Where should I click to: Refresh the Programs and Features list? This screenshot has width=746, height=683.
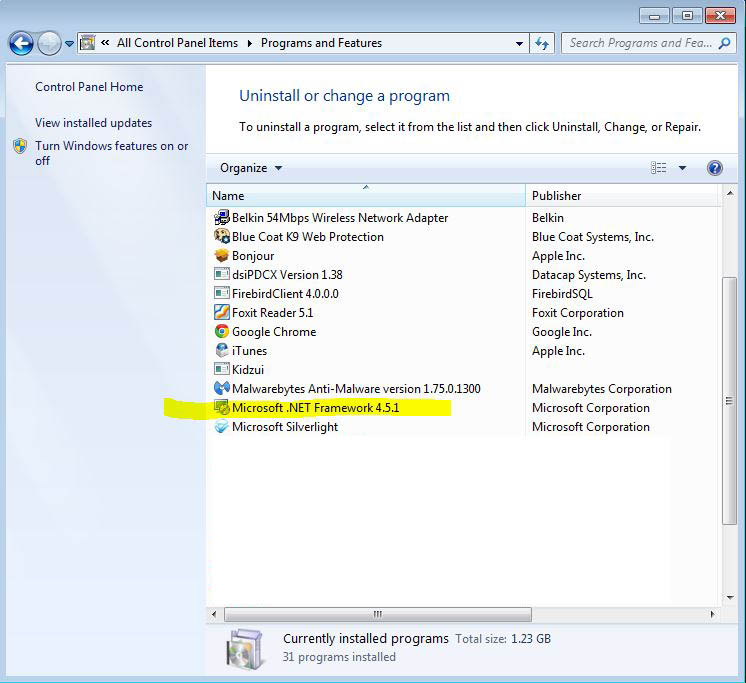pyautogui.click(x=542, y=44)
